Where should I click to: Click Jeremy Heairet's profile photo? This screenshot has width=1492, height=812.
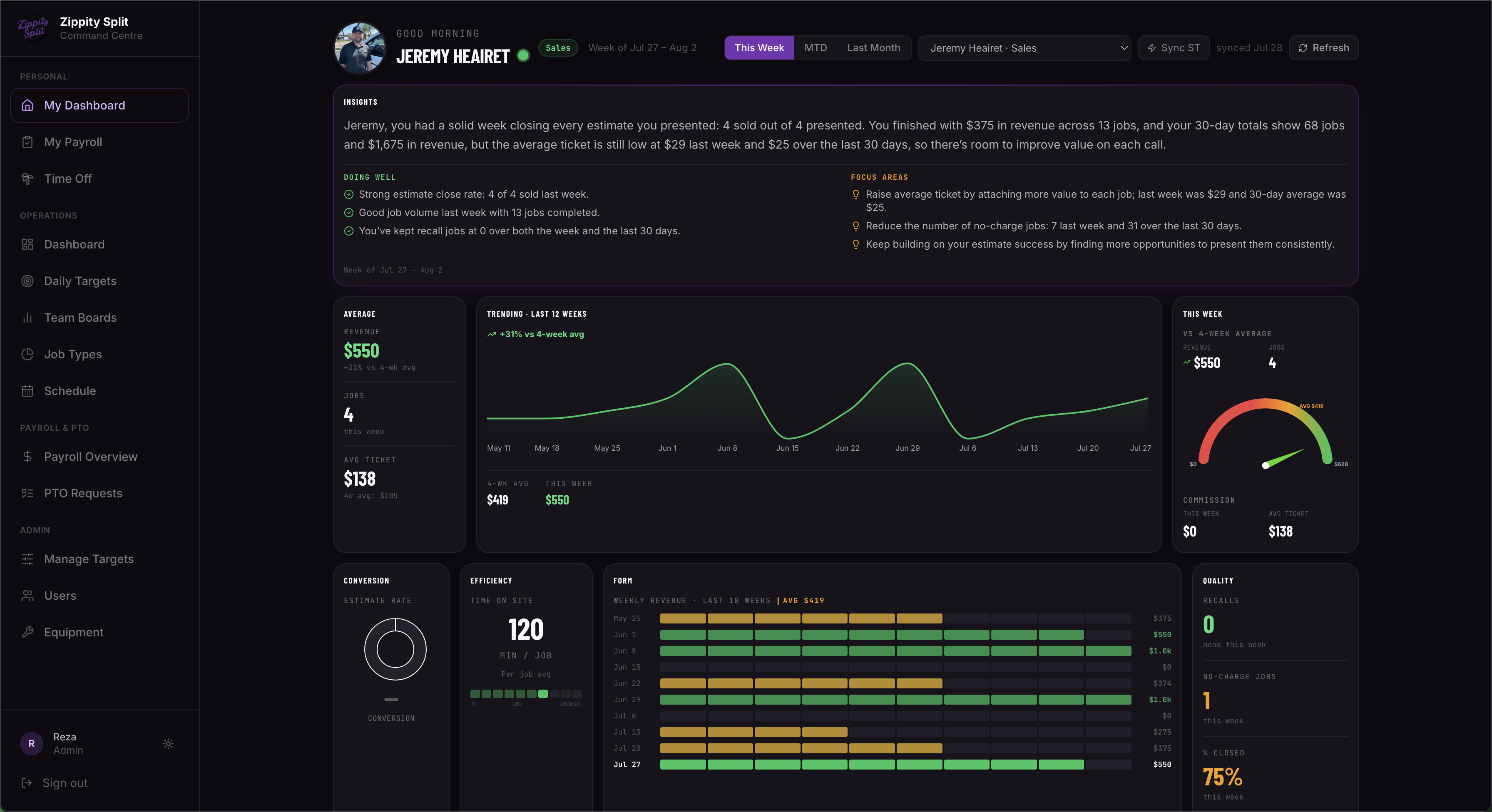pyautogui.click(x=360, y=48)
